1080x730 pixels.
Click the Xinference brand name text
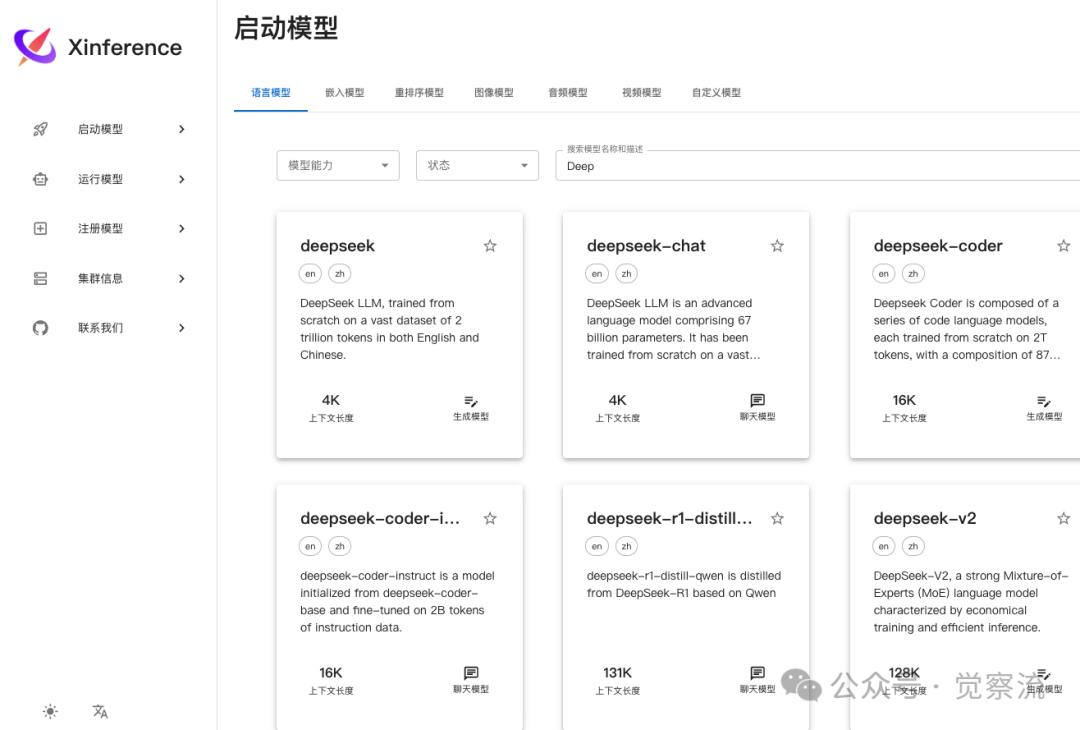[x=125, y=48]
